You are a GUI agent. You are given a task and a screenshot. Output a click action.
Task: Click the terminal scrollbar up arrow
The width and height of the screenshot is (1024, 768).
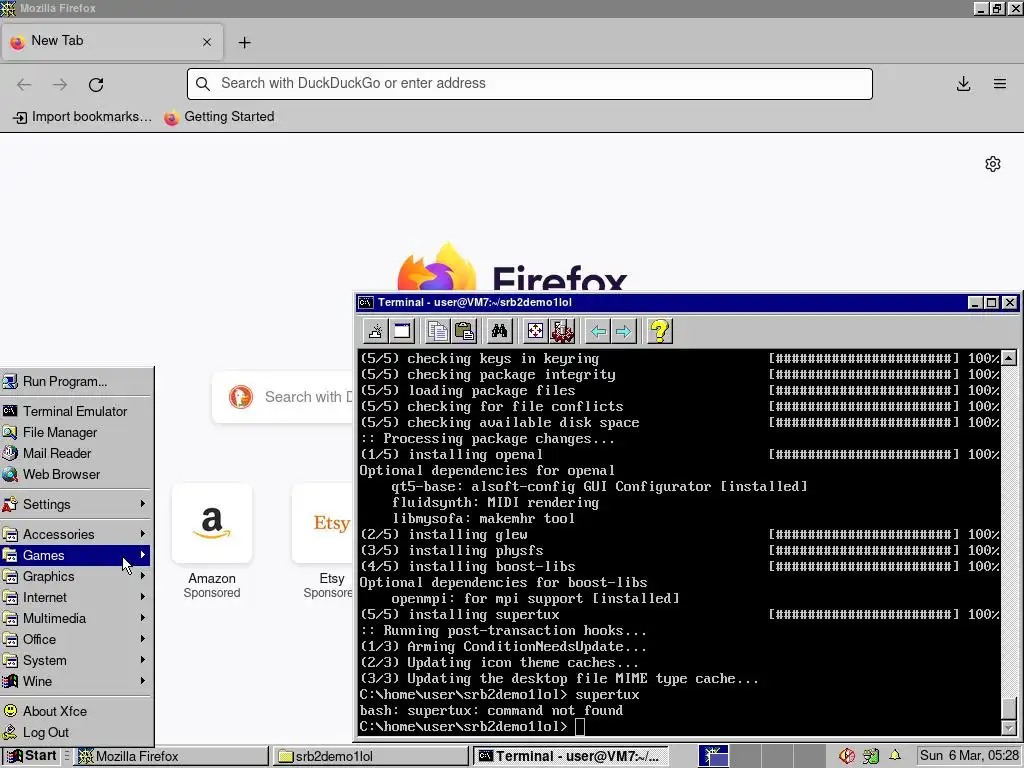1009,357
